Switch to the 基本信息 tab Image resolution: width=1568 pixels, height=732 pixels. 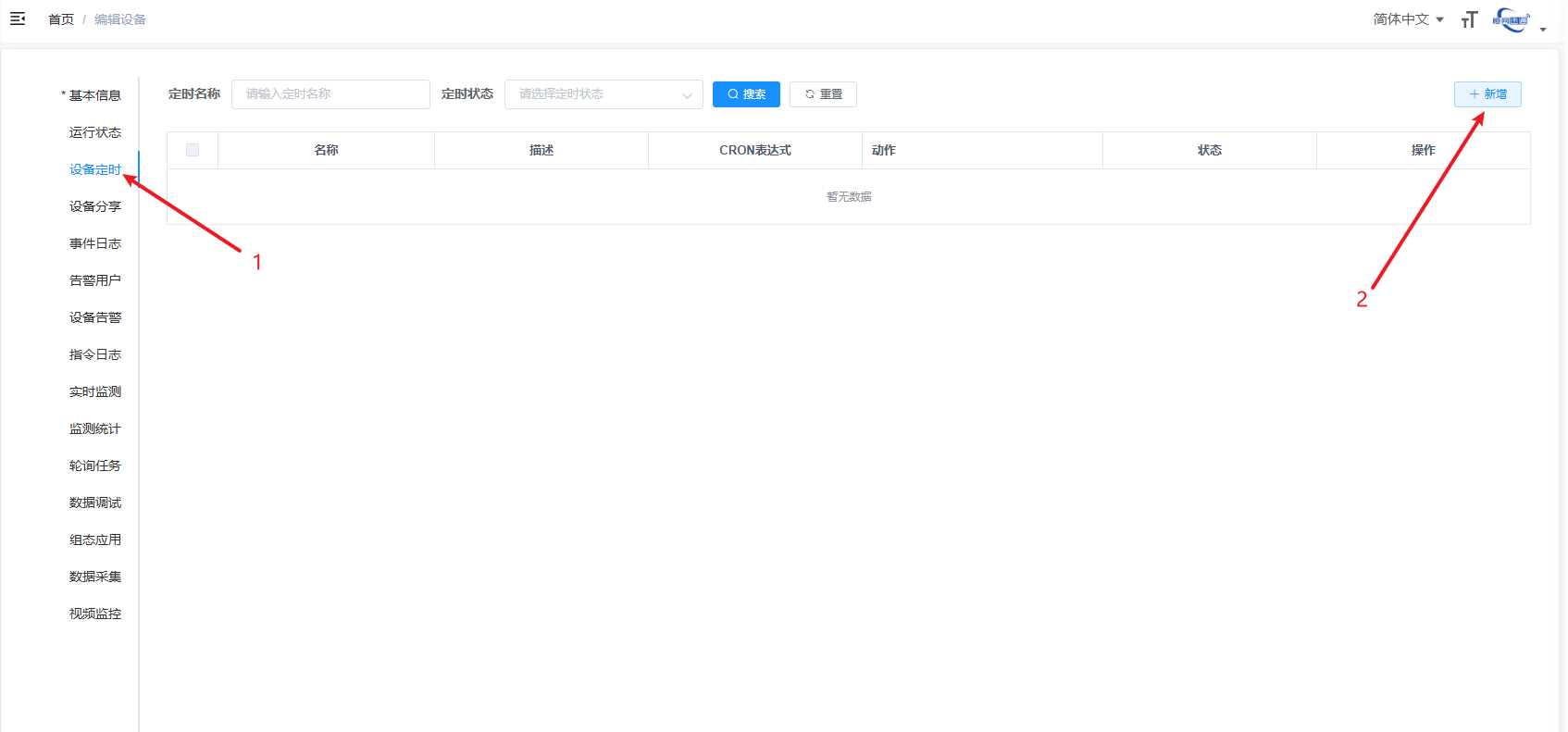tap(94, 95)
